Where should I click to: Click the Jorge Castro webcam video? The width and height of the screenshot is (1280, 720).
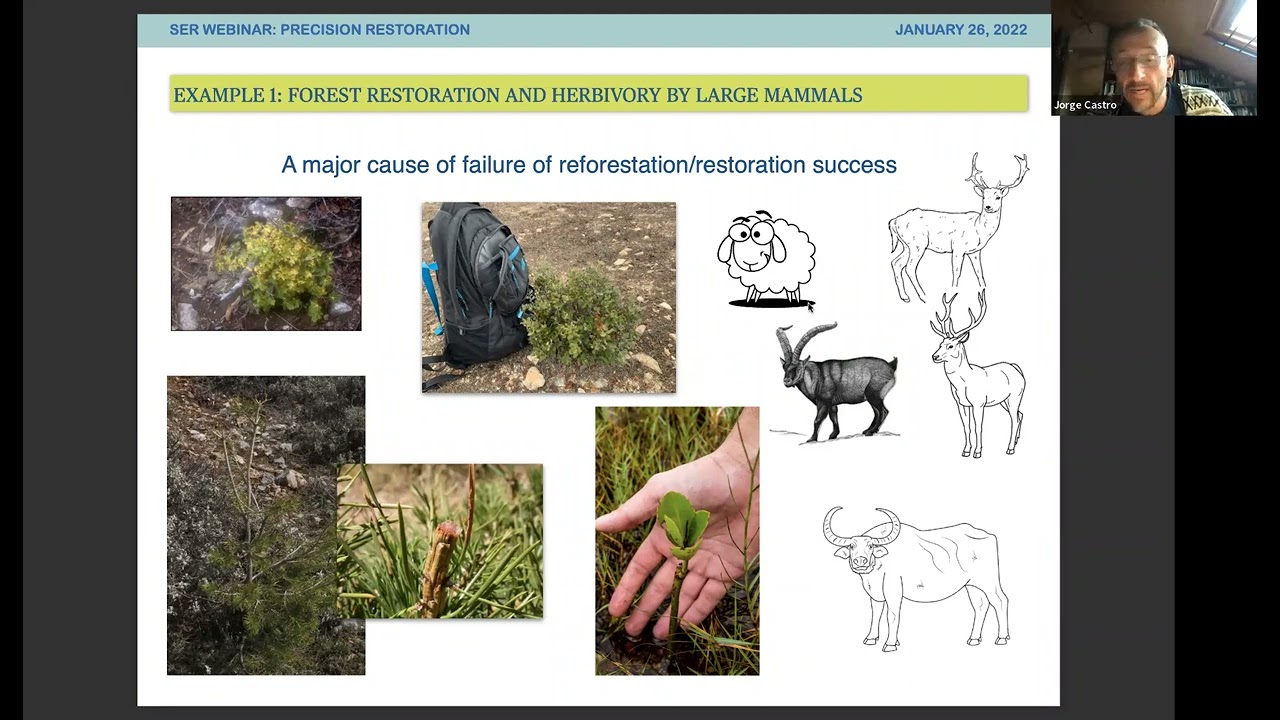[1154, 58]
